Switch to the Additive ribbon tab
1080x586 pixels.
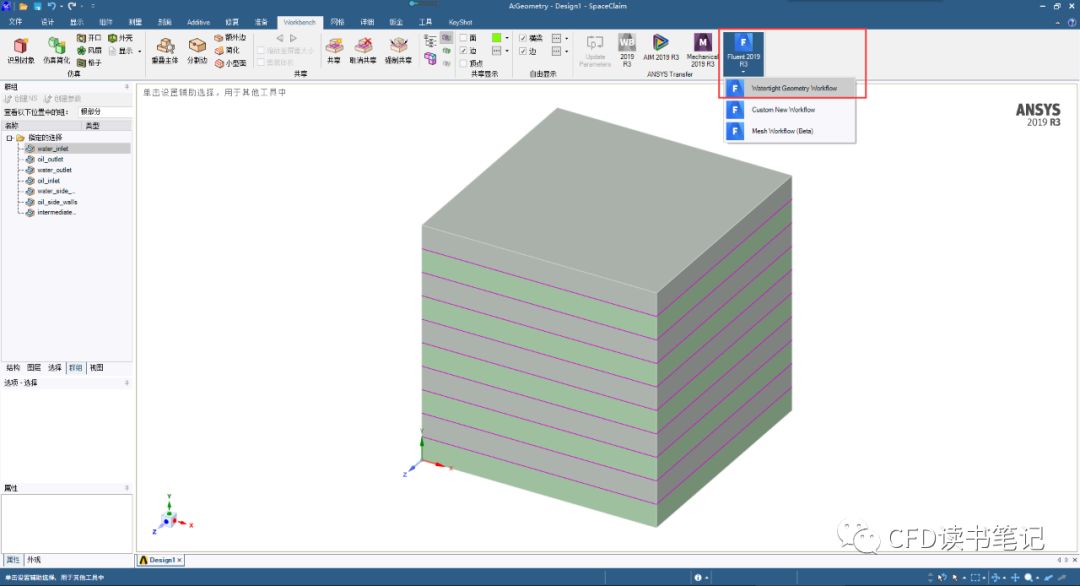tap(198, 22)
